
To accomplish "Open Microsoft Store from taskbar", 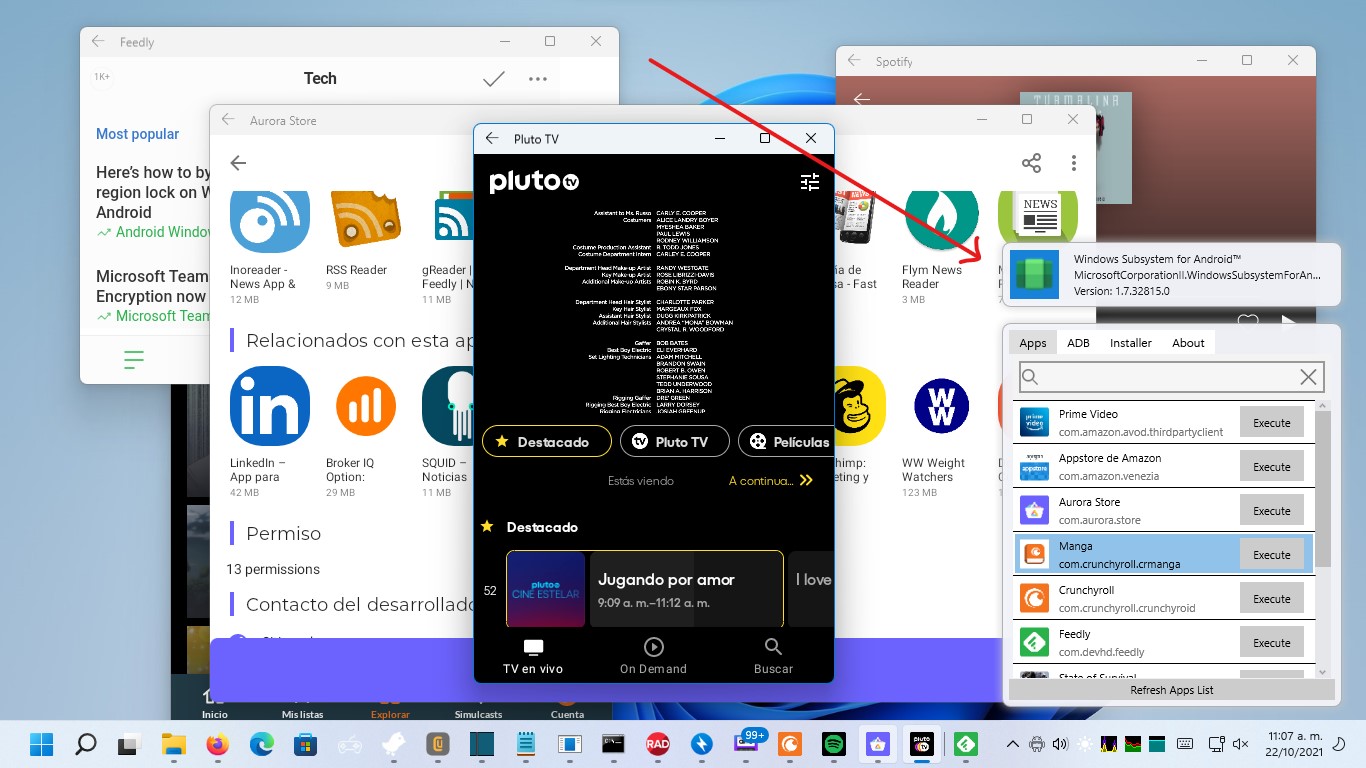I will (x=305, y=744).
